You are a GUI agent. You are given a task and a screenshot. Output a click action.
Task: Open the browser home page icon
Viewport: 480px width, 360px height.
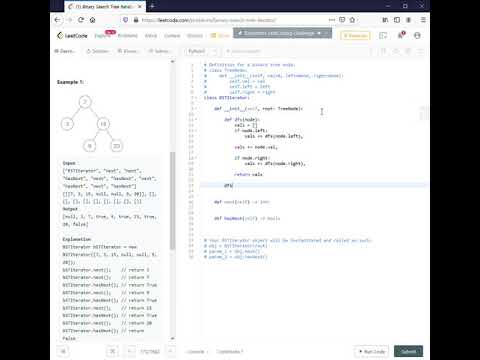tap(93, 20)
